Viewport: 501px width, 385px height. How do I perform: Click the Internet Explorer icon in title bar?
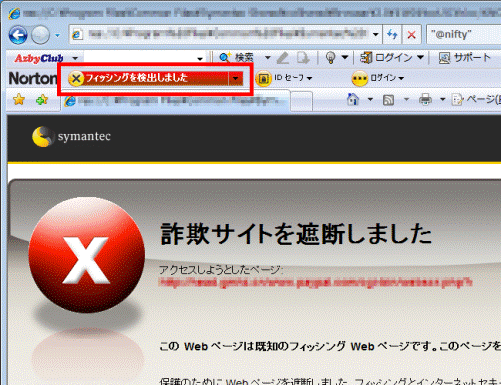click(14, 13)
